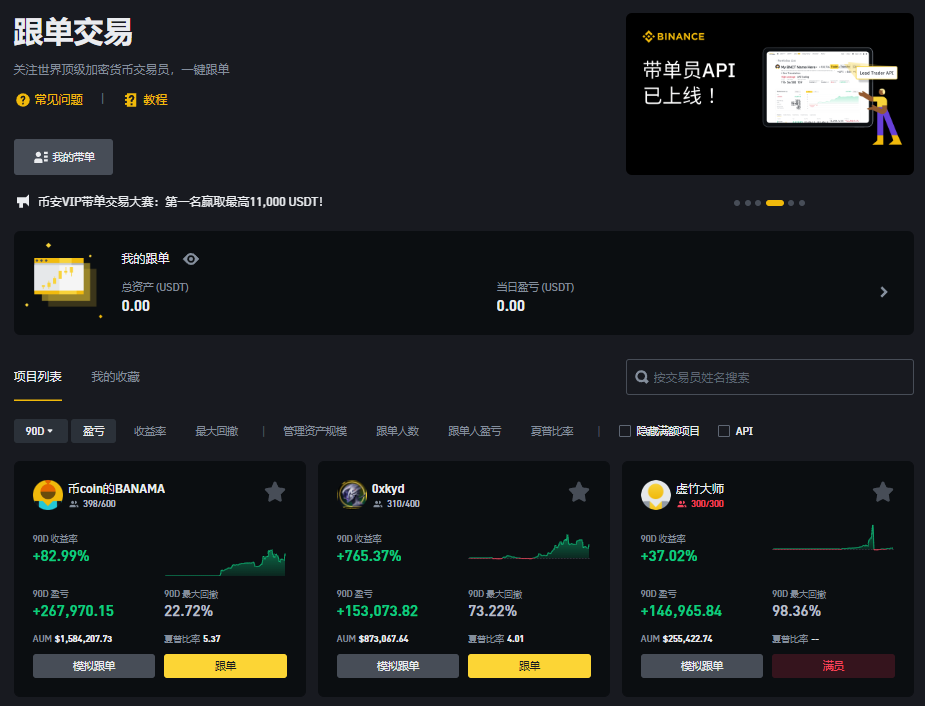Click the 跟单交易 page heading
925x706 pixels.
[x=73, y=32]
